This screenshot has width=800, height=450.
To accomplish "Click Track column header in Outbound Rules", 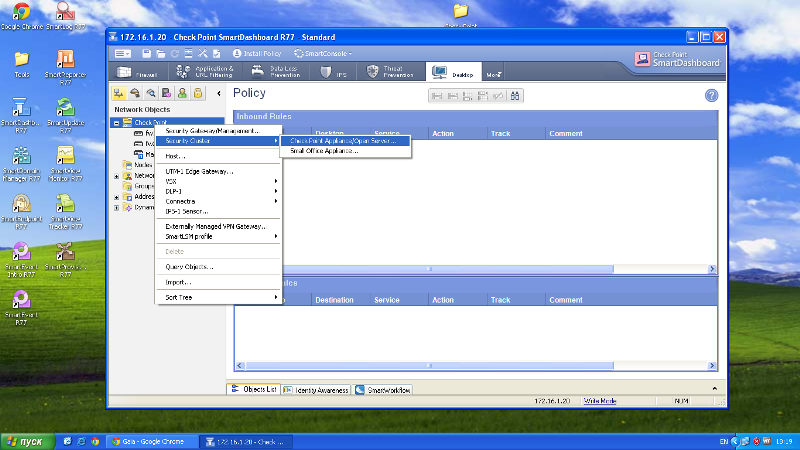I will point(516,300).
